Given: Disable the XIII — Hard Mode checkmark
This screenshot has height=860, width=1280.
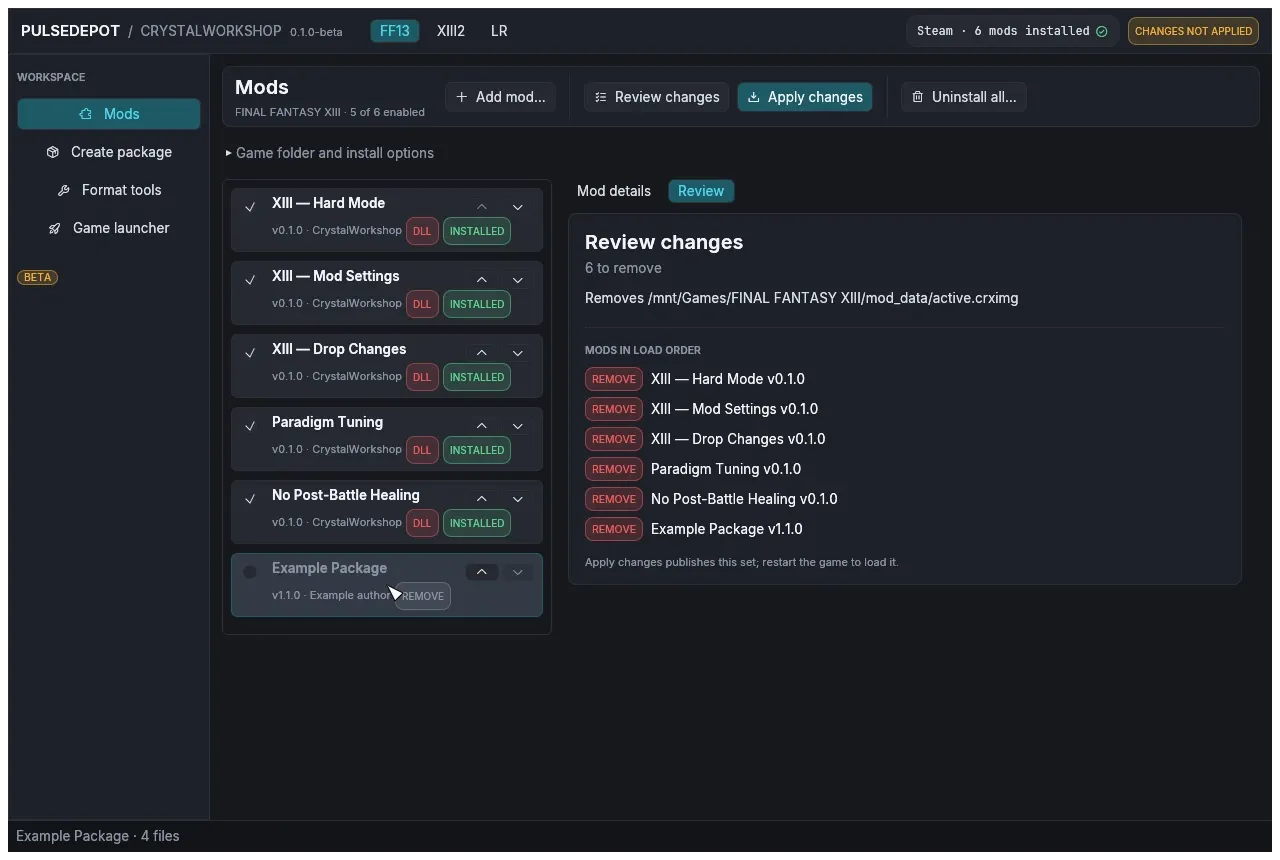Looking at the screenshot, I should click(250, 207).
